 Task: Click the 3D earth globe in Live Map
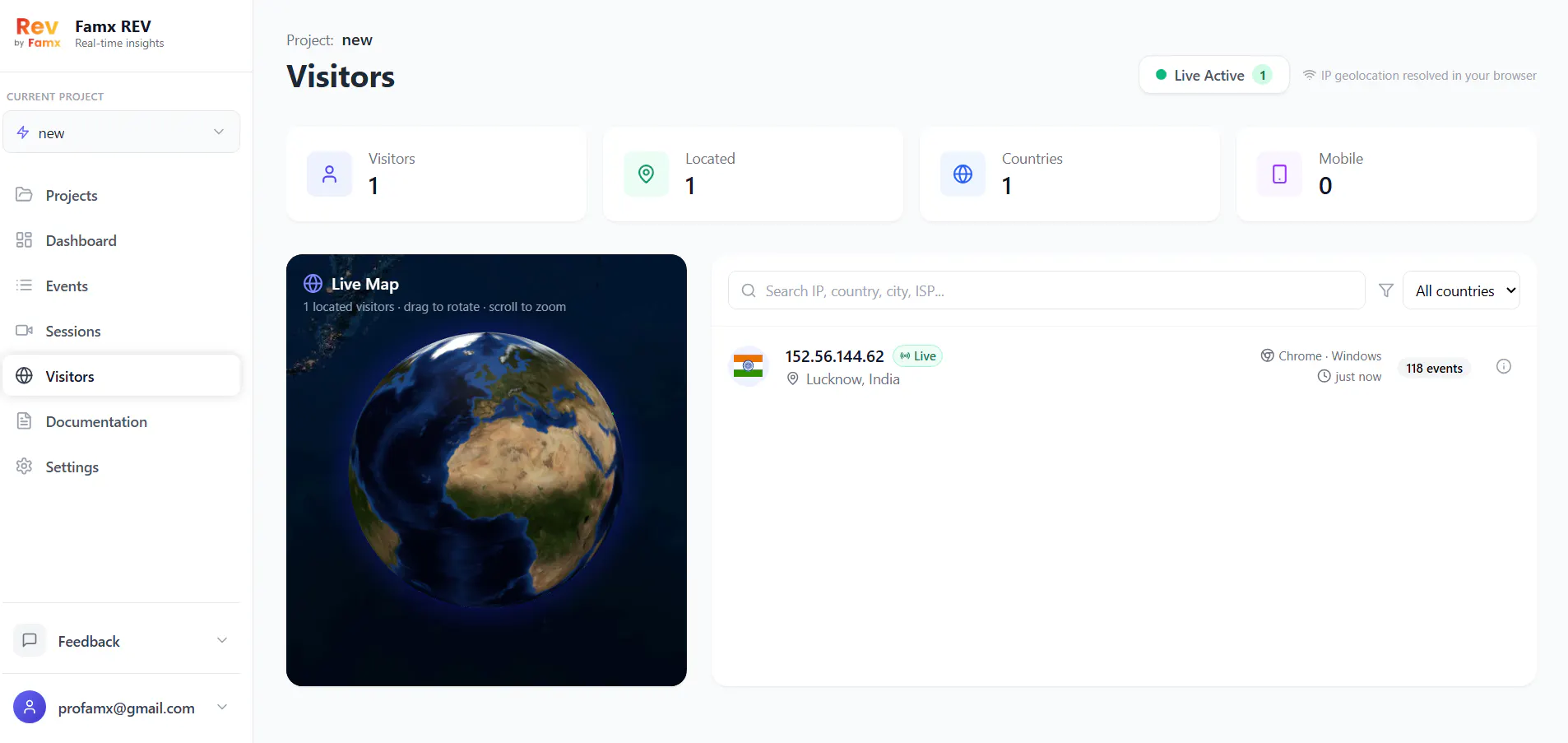(486, 469)
